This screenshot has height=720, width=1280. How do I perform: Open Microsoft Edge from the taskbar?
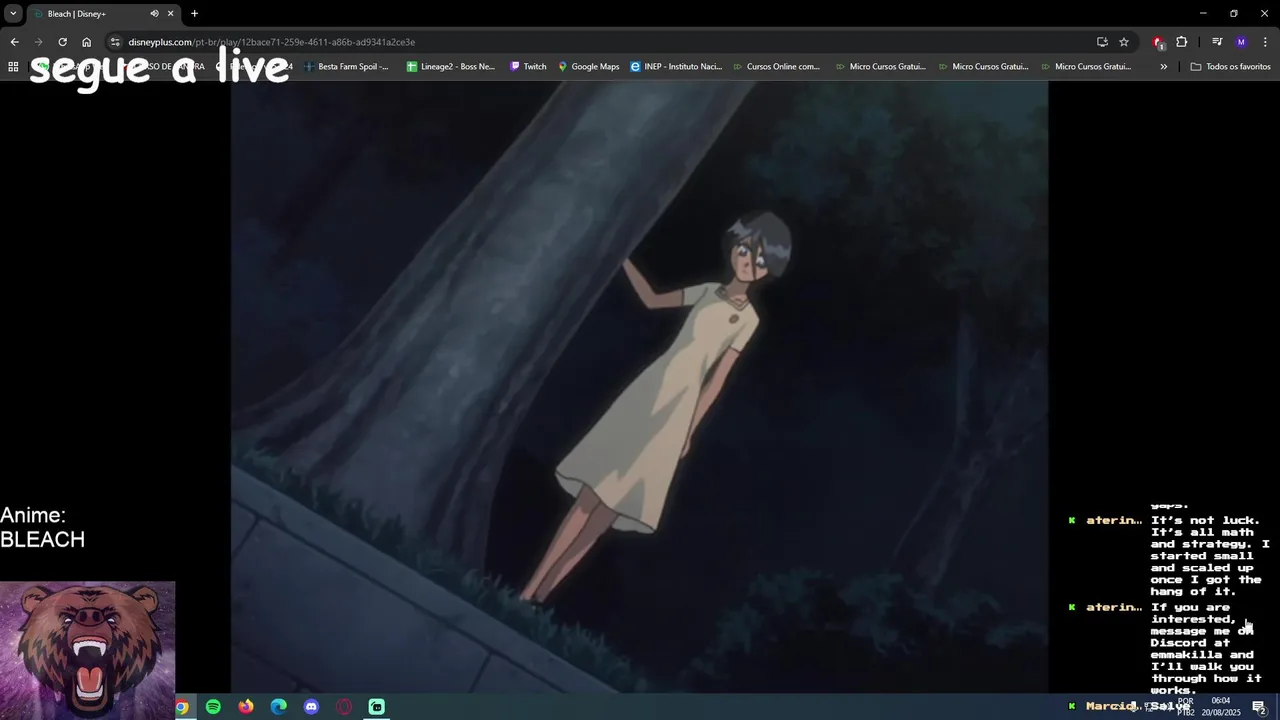point(279,707)
